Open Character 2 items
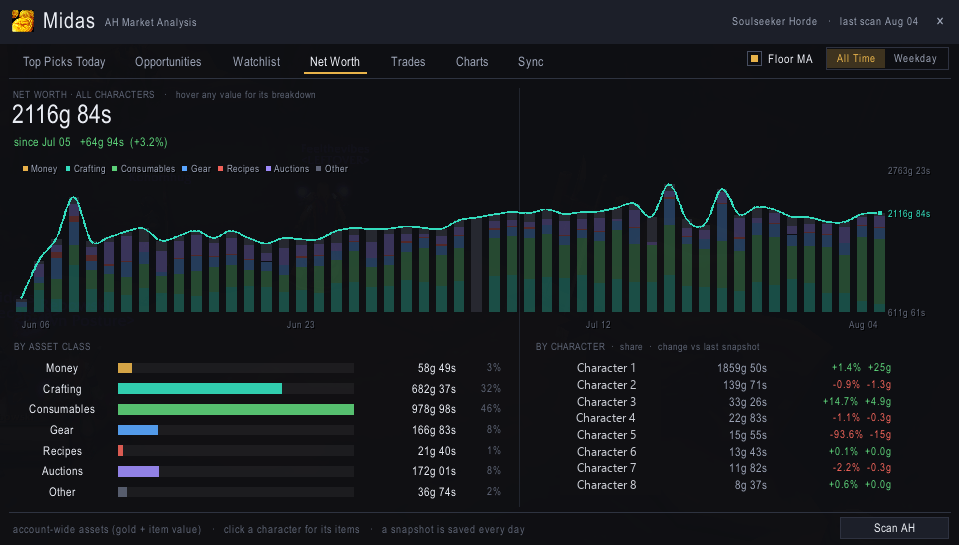Viewport: 959px width, 545px height. click(x=606, y=385)
